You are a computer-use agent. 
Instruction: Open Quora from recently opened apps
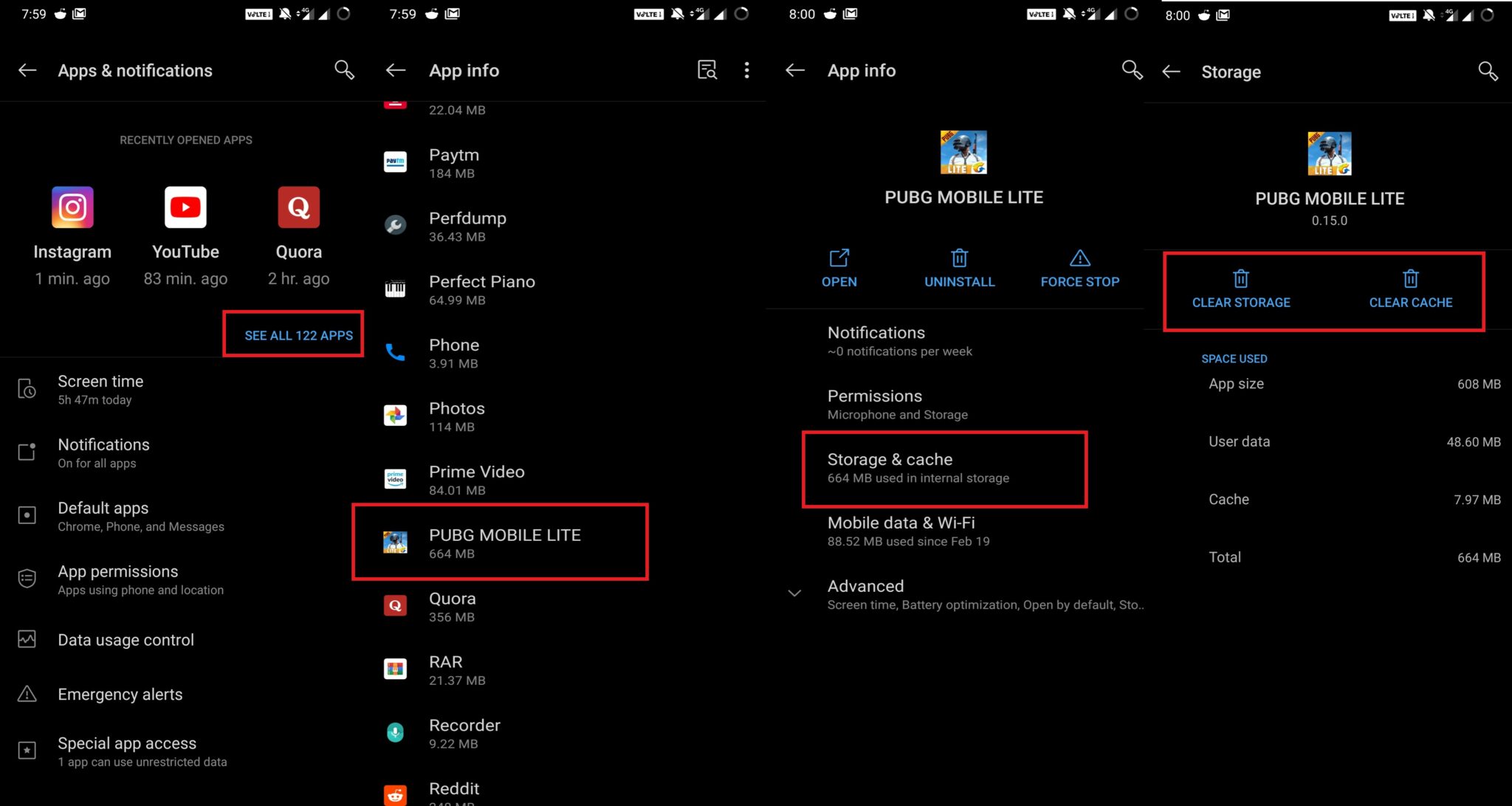298,207
